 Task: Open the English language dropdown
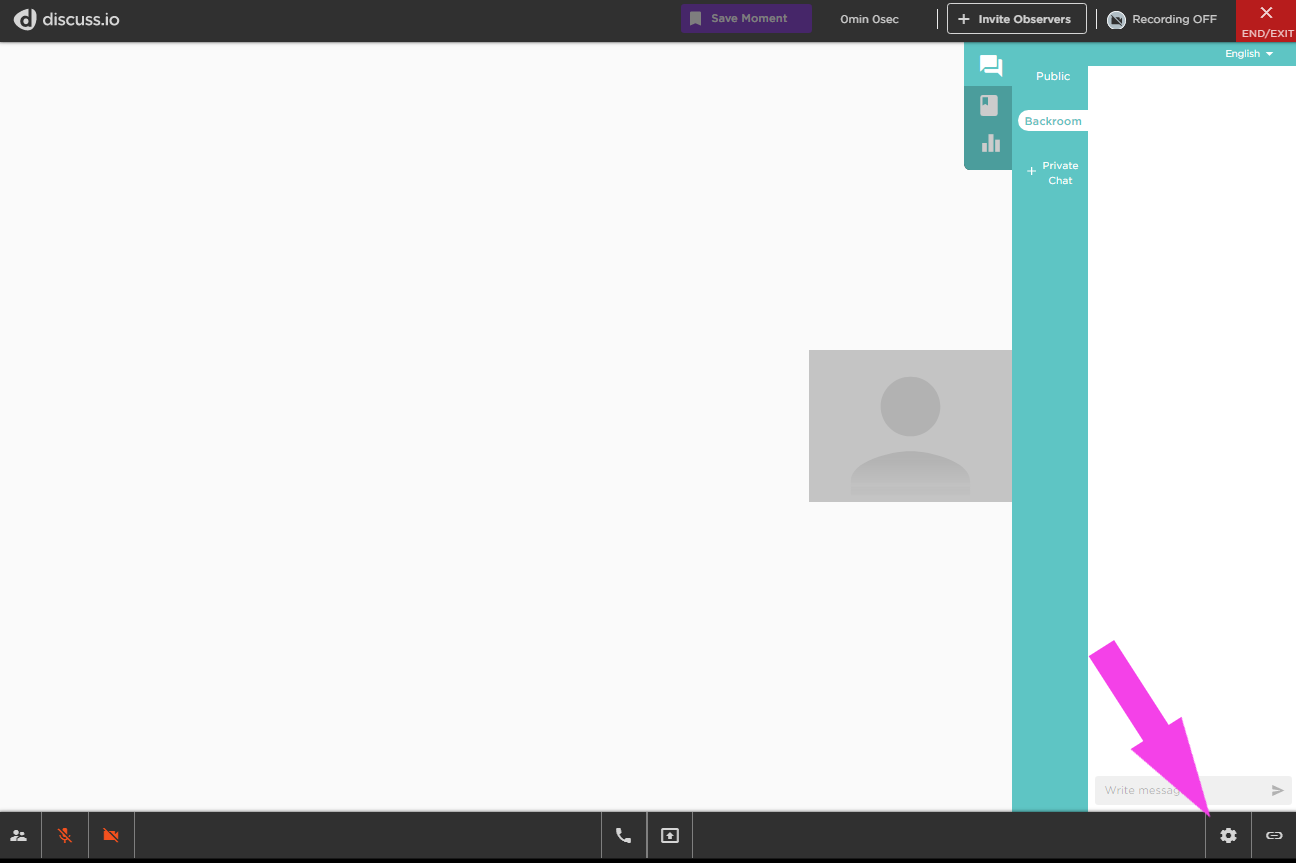tap(1247, 53)
